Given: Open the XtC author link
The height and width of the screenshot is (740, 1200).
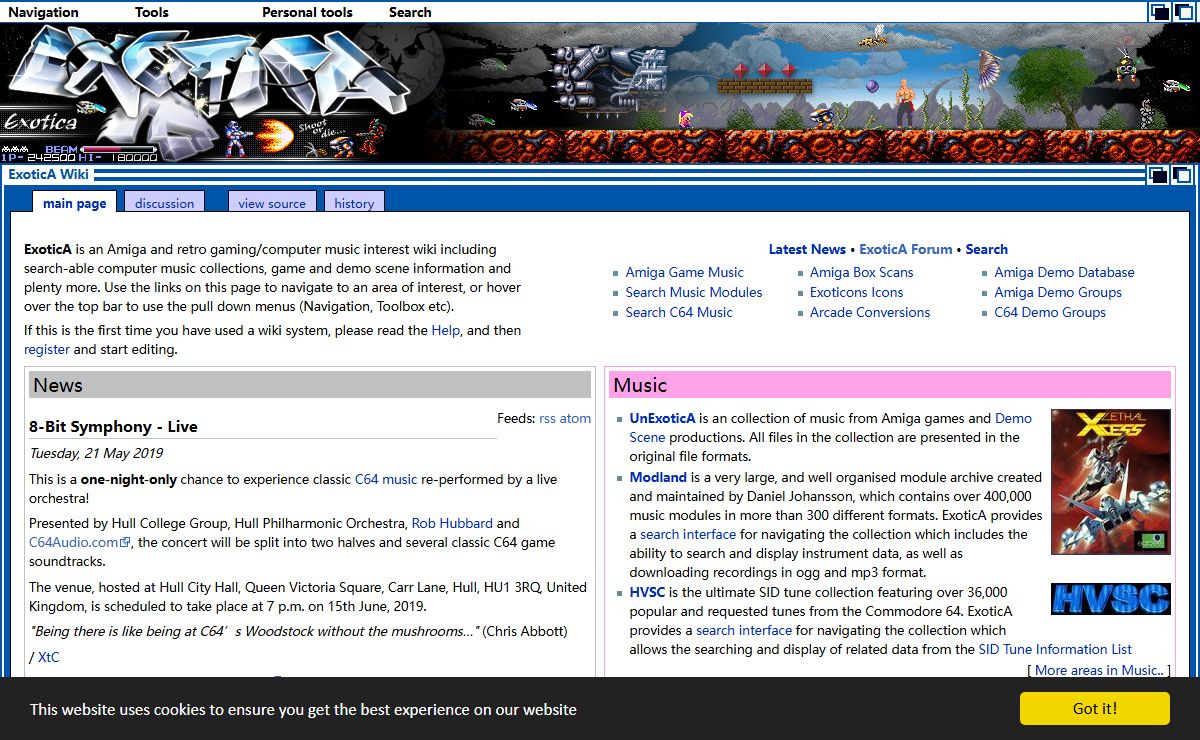Looking at the screenshot, I should [x=48, y=657].
